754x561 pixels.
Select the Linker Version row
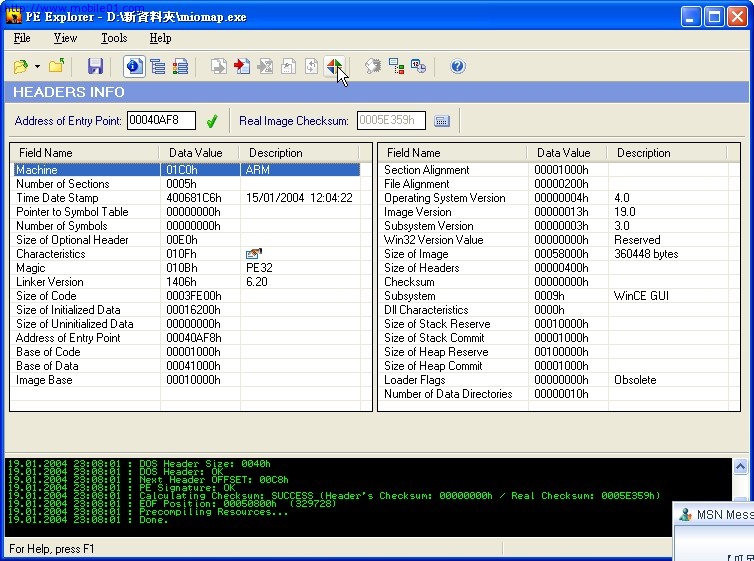click(x=187, y=282)
